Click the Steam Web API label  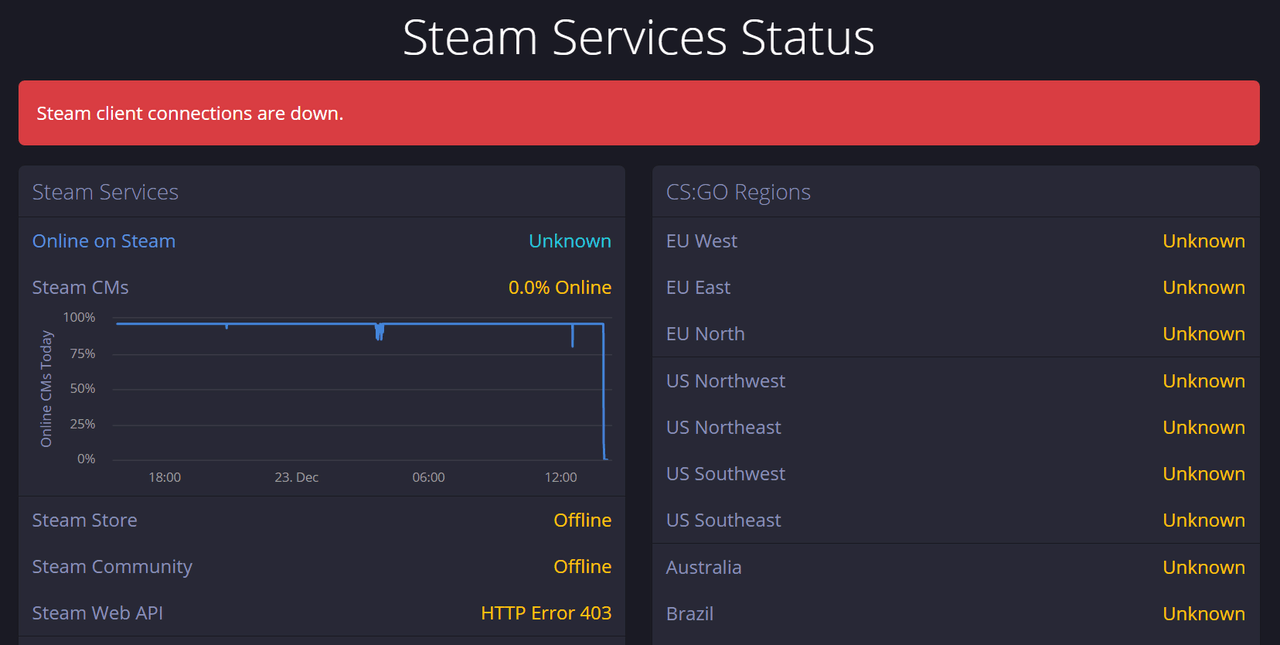(x=97, y=613)
